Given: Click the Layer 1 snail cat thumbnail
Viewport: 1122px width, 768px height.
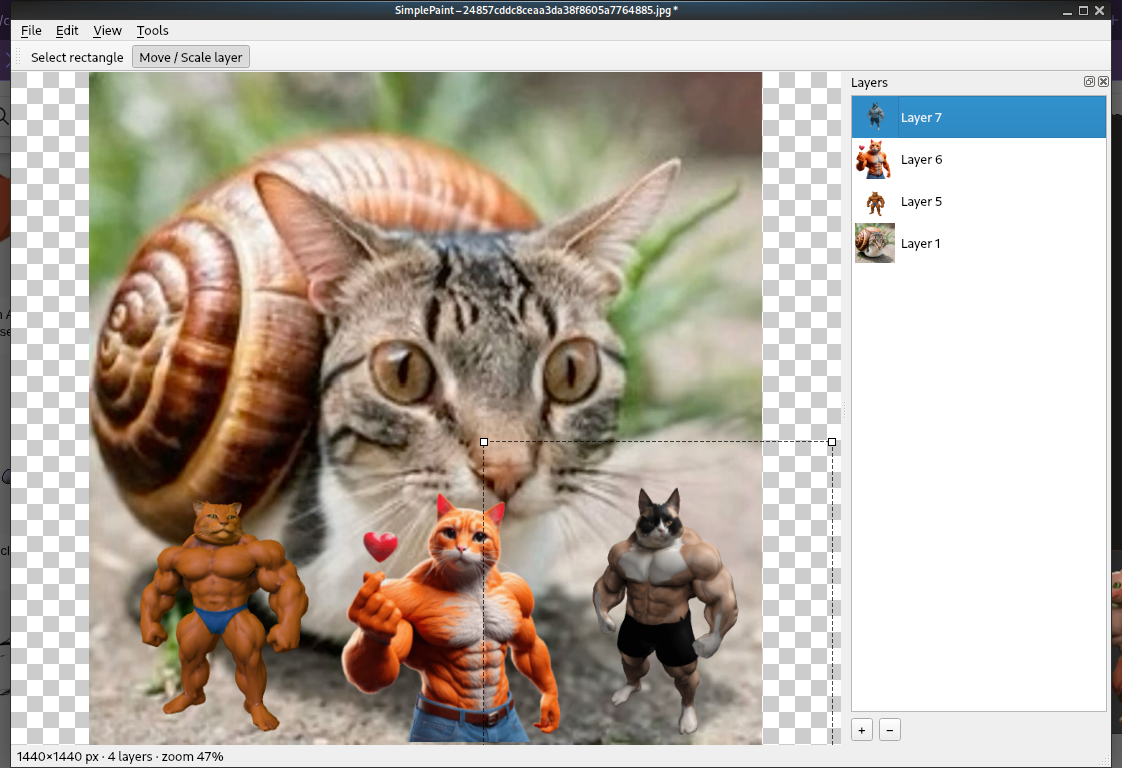Looking at the screenshot, I should (x=875, y=243).
